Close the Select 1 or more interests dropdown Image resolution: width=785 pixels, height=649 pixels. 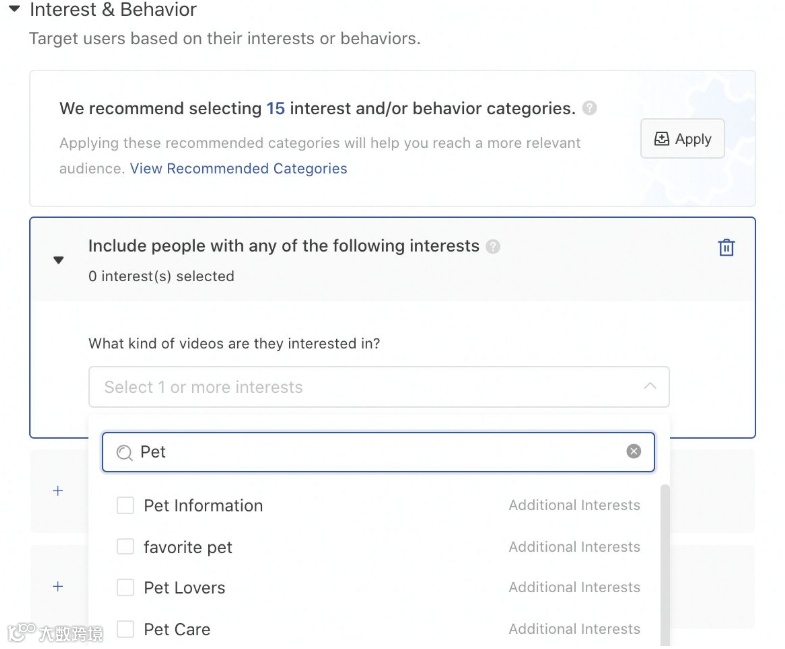(650, 387)
